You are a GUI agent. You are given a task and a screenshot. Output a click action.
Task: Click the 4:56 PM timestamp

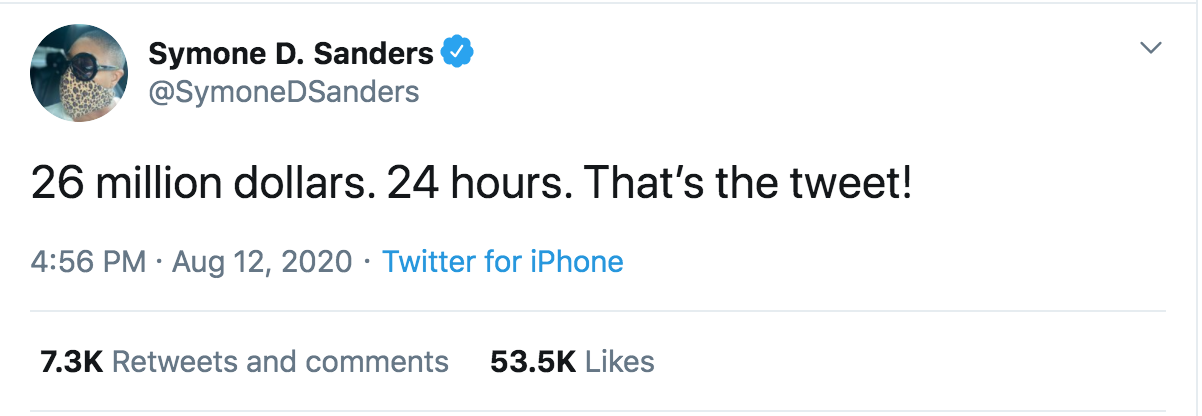pyautogui.click(x=89, y=262)
